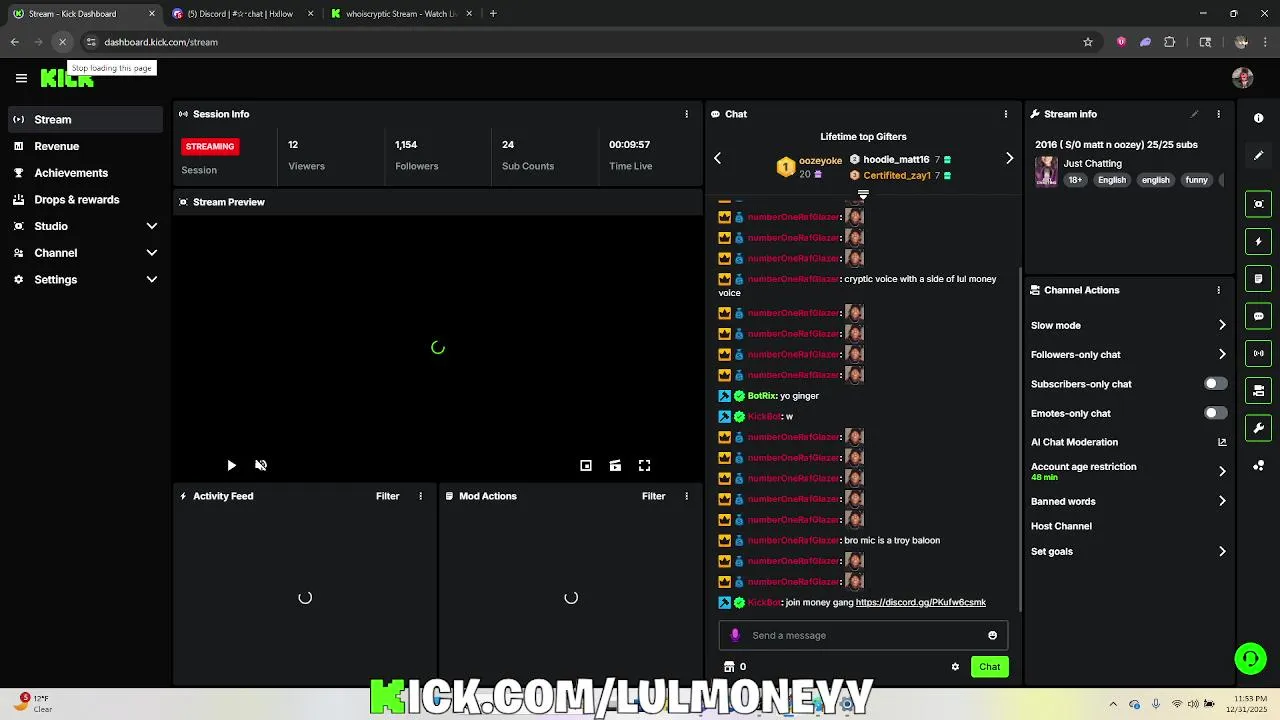Toggle the lightning bolt activity widget icon
Viewport: 1280px width, 720px height.
click(x=1258, y=241)
